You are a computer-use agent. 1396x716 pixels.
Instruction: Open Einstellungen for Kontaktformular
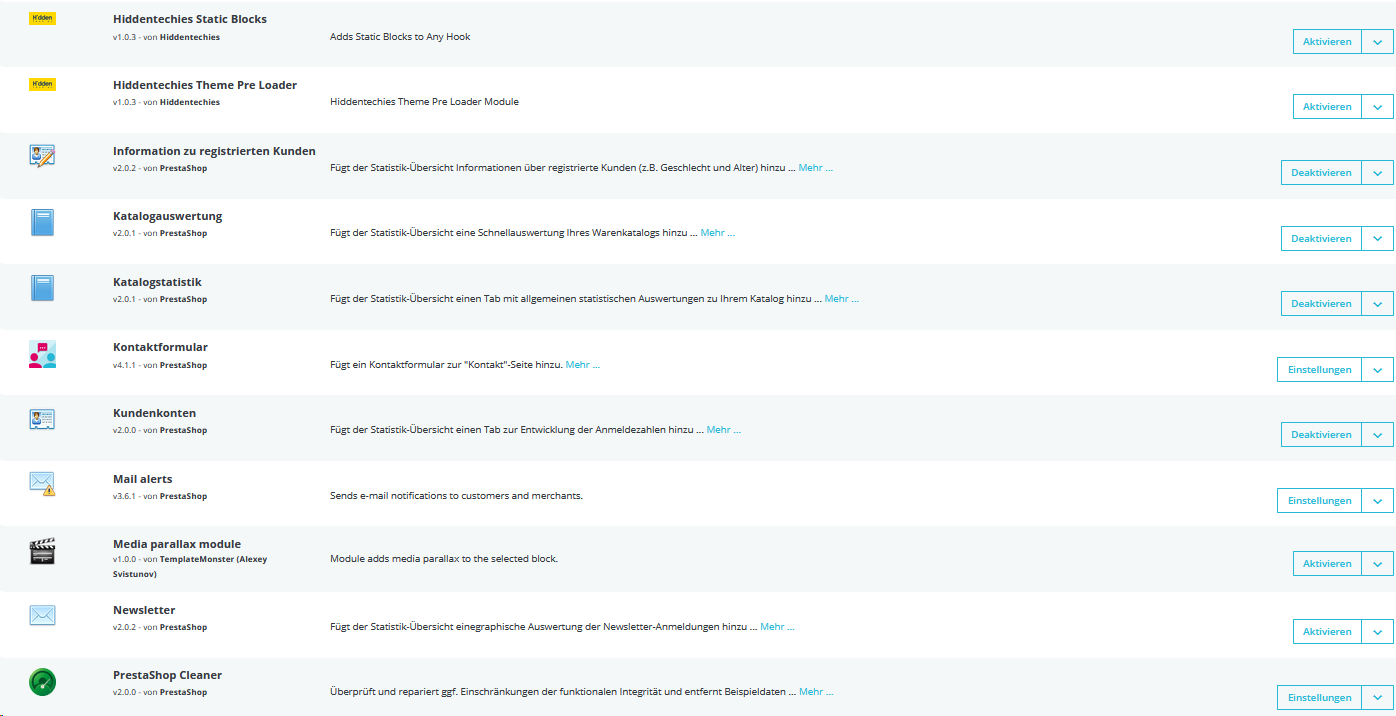tap(1319, 370)
